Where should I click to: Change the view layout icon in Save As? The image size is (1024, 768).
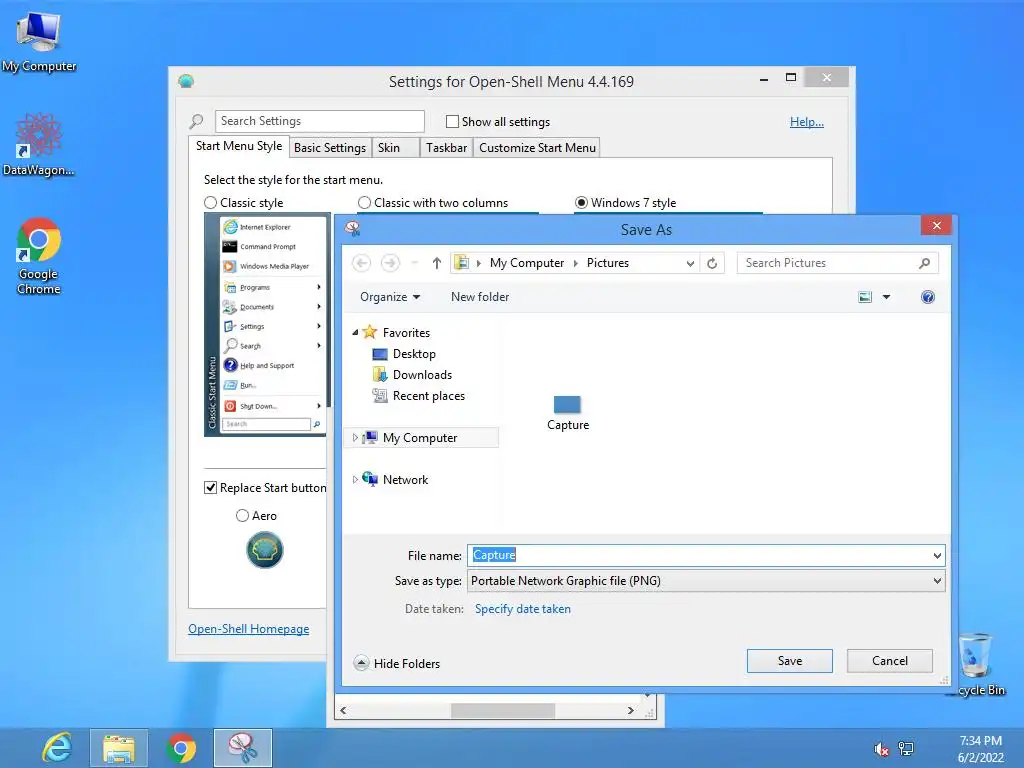(865, 297)
